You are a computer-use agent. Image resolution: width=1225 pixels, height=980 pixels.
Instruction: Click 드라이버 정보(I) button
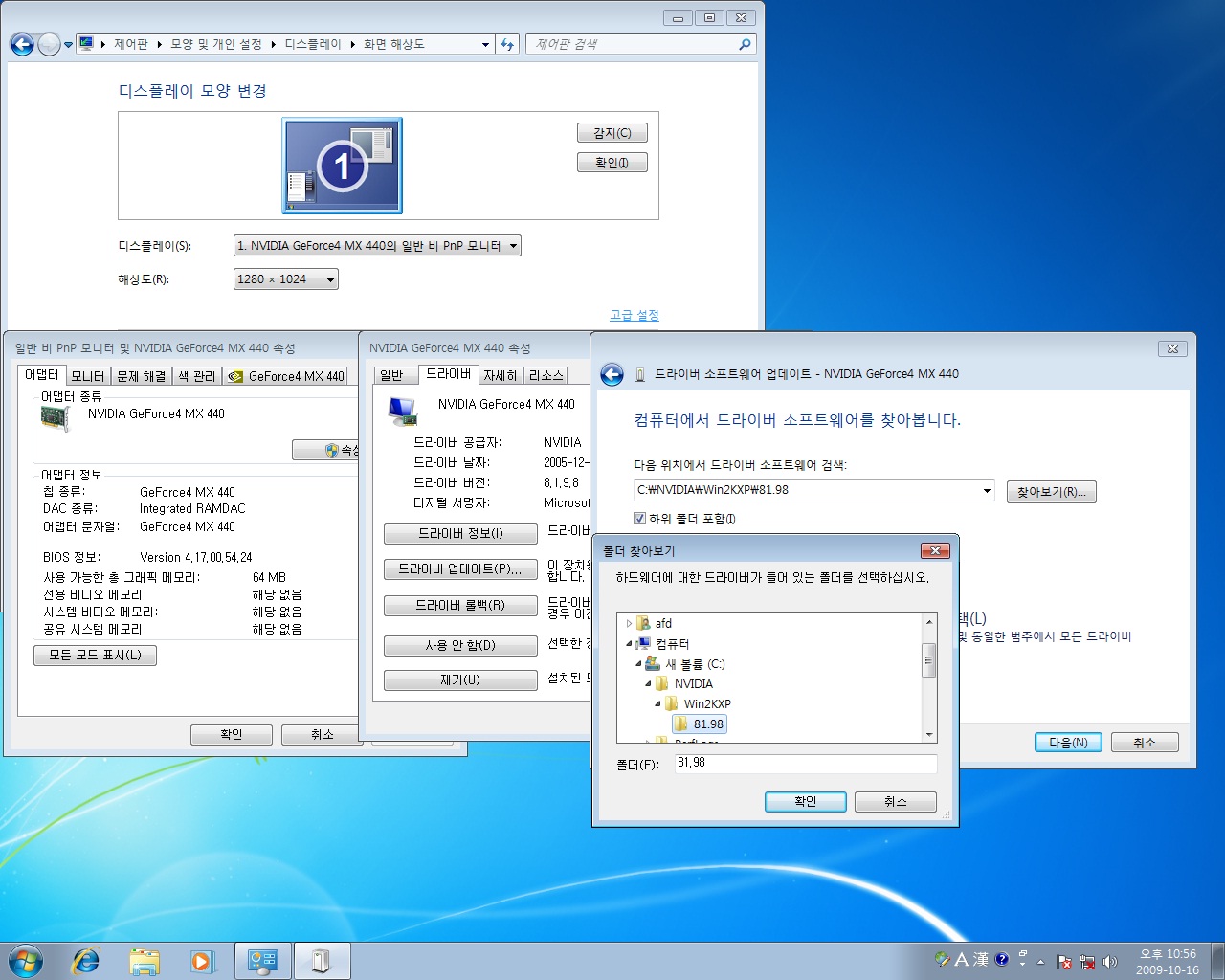(x=460, y=533)
